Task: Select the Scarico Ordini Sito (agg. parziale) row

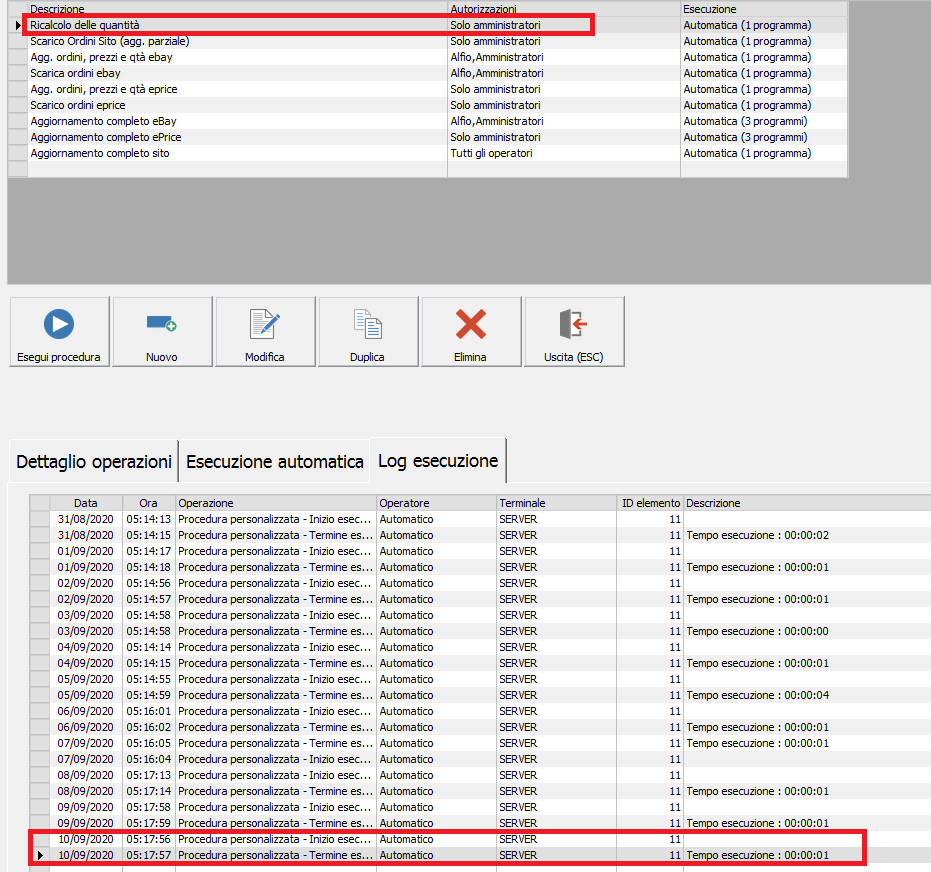Action: (x=428, y=41)
